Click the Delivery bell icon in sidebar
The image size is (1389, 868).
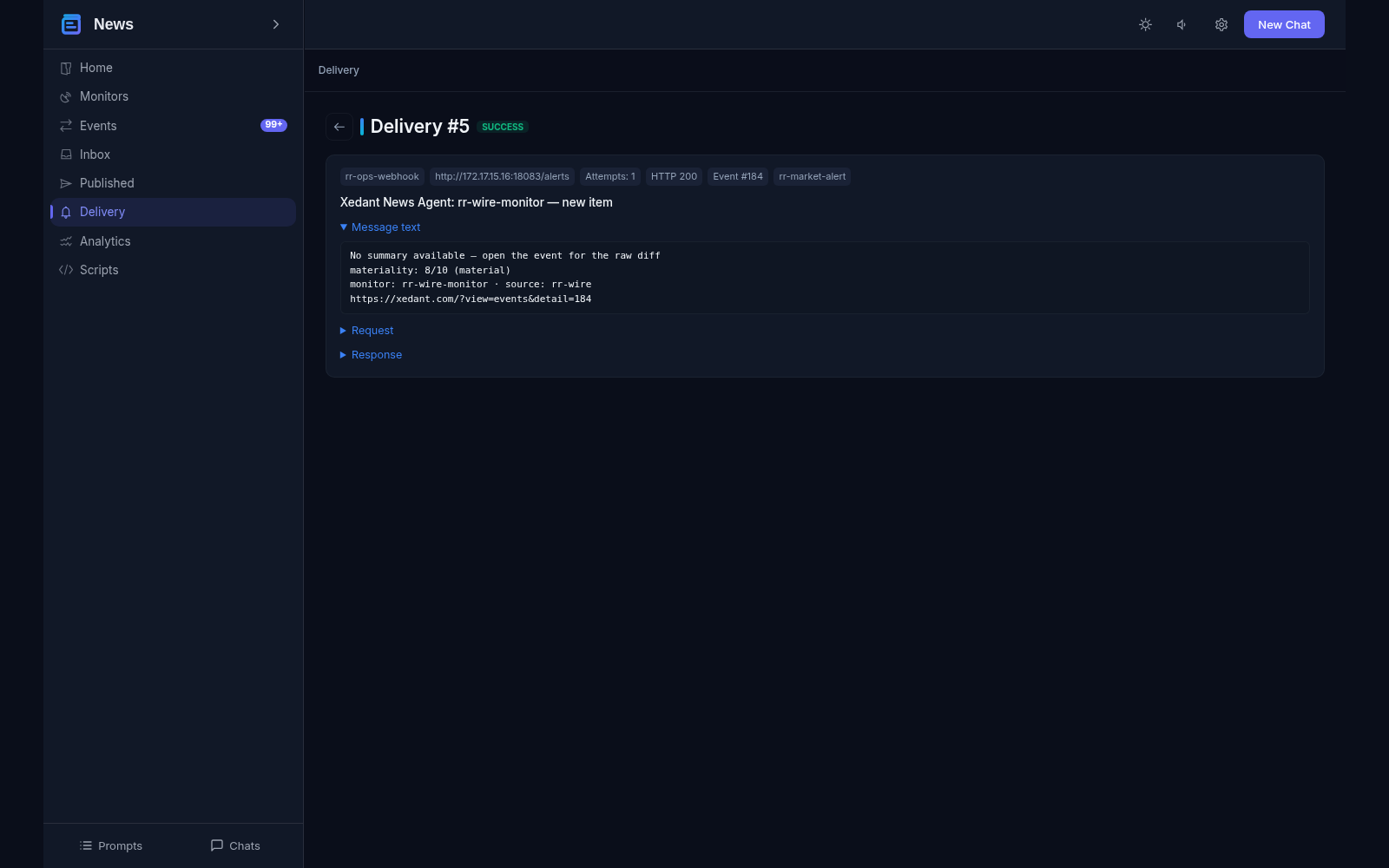[x=66, y=213]
